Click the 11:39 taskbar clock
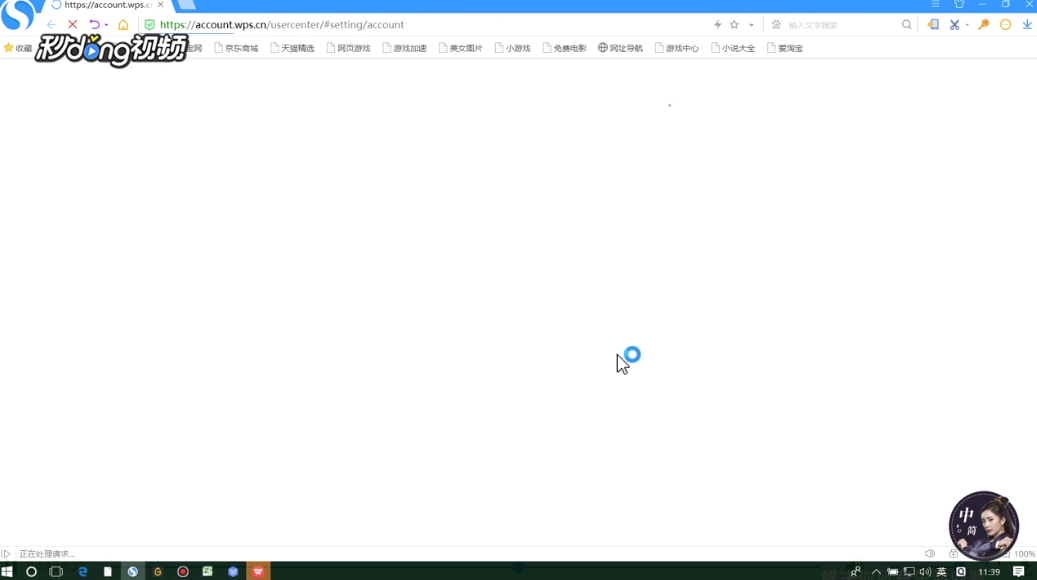 point(989,572)
